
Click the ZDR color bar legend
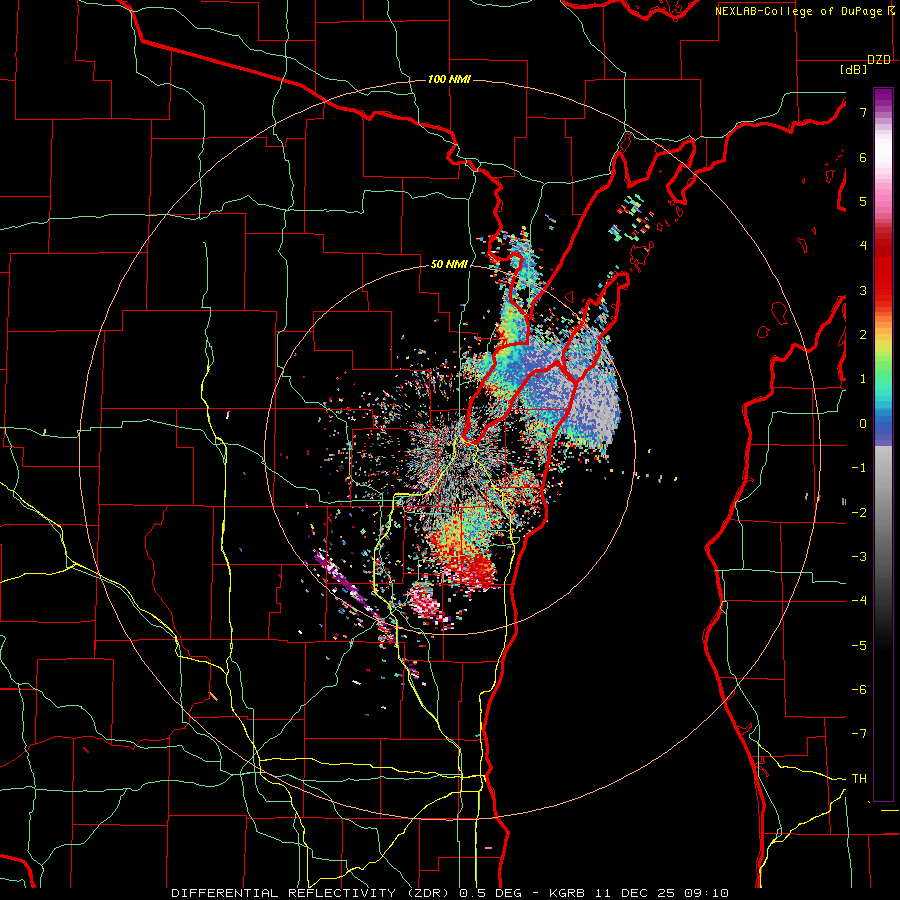(883, 444)
